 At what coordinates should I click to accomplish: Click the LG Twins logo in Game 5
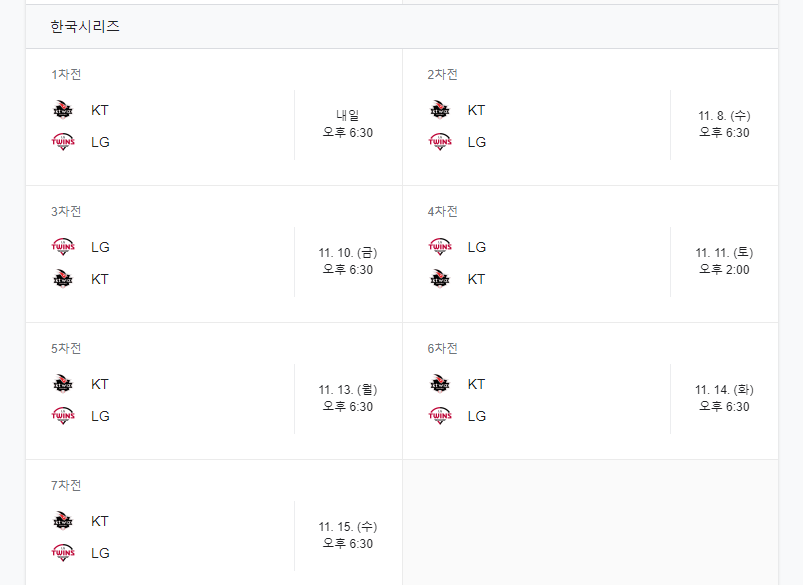coord(62,416)
